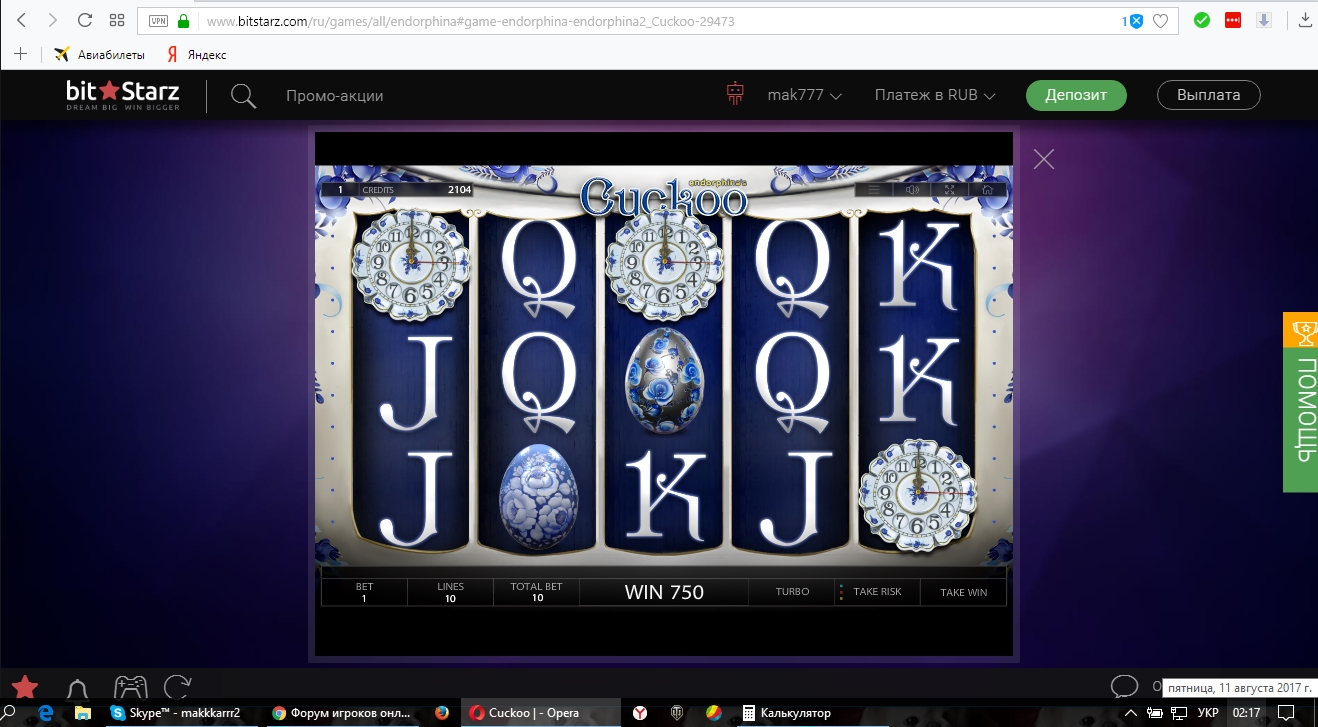Open the Промо-акции menu item
The width and height of the screenshot is (1318, 727).
point(335,96)
